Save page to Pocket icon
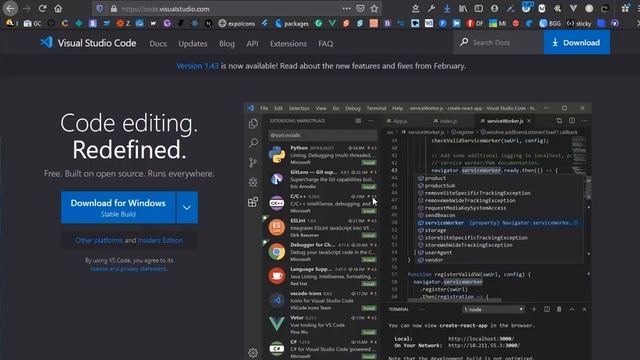The height and width of the screenshot is (360, 640). (360, 9)
